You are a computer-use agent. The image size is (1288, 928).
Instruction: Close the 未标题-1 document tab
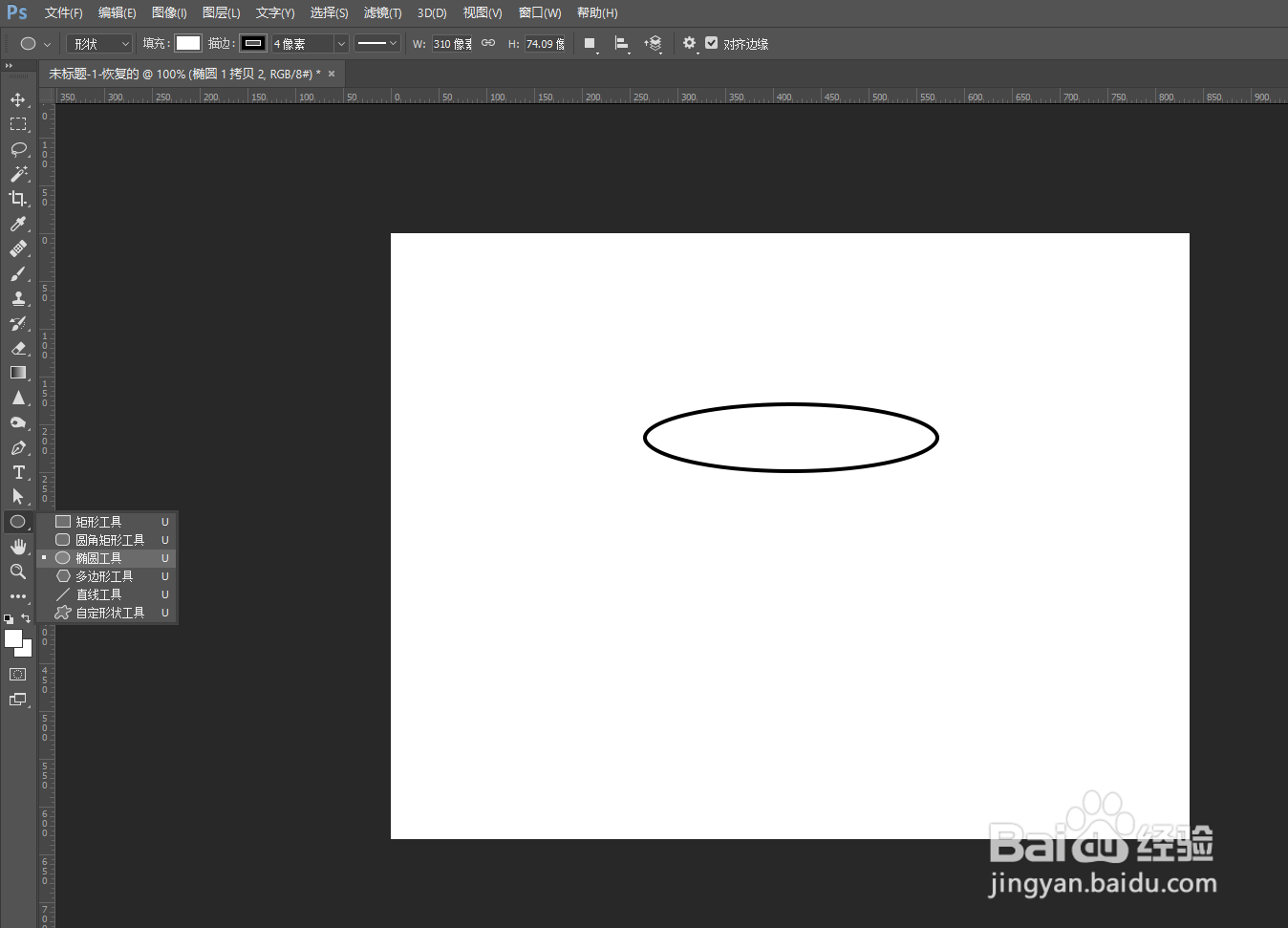(332, 74)
